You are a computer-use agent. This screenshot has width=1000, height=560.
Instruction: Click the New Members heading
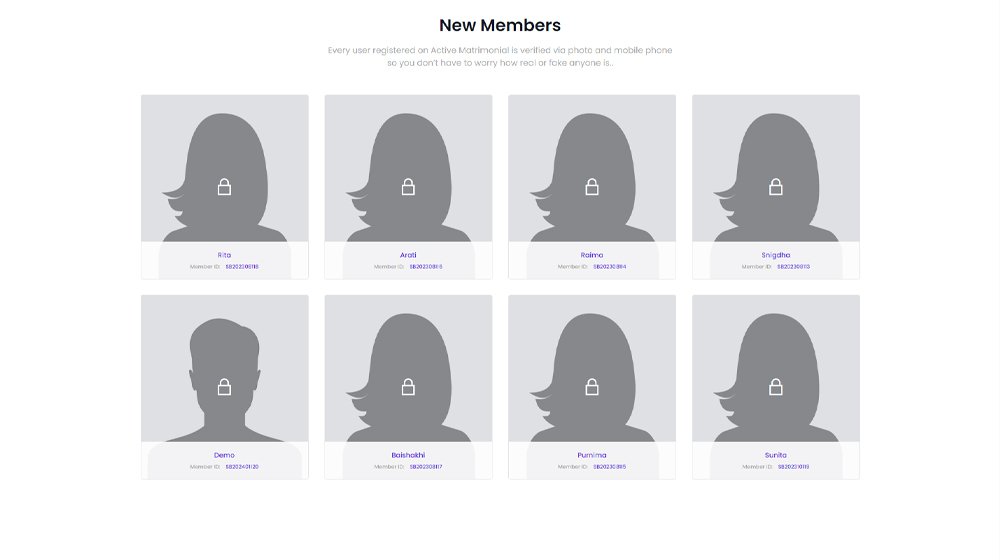(500, 25)
